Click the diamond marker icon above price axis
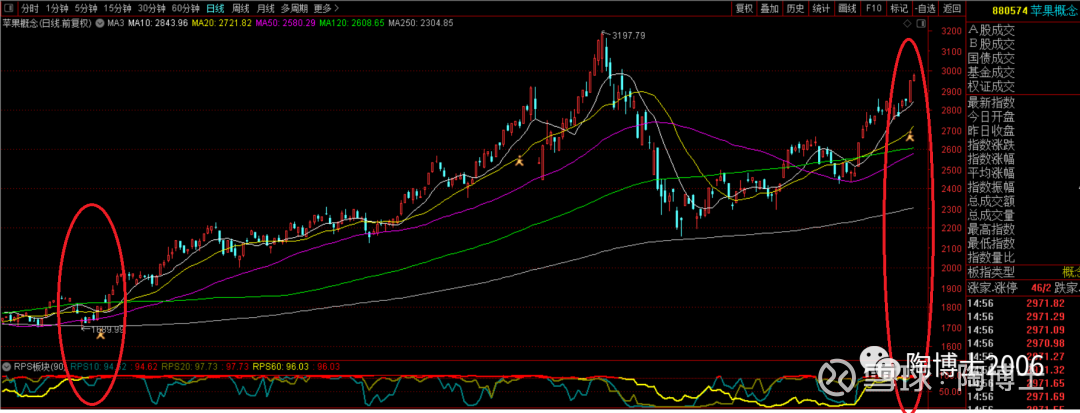This screenshot has width=1080, height=413. tap(908, 23)
